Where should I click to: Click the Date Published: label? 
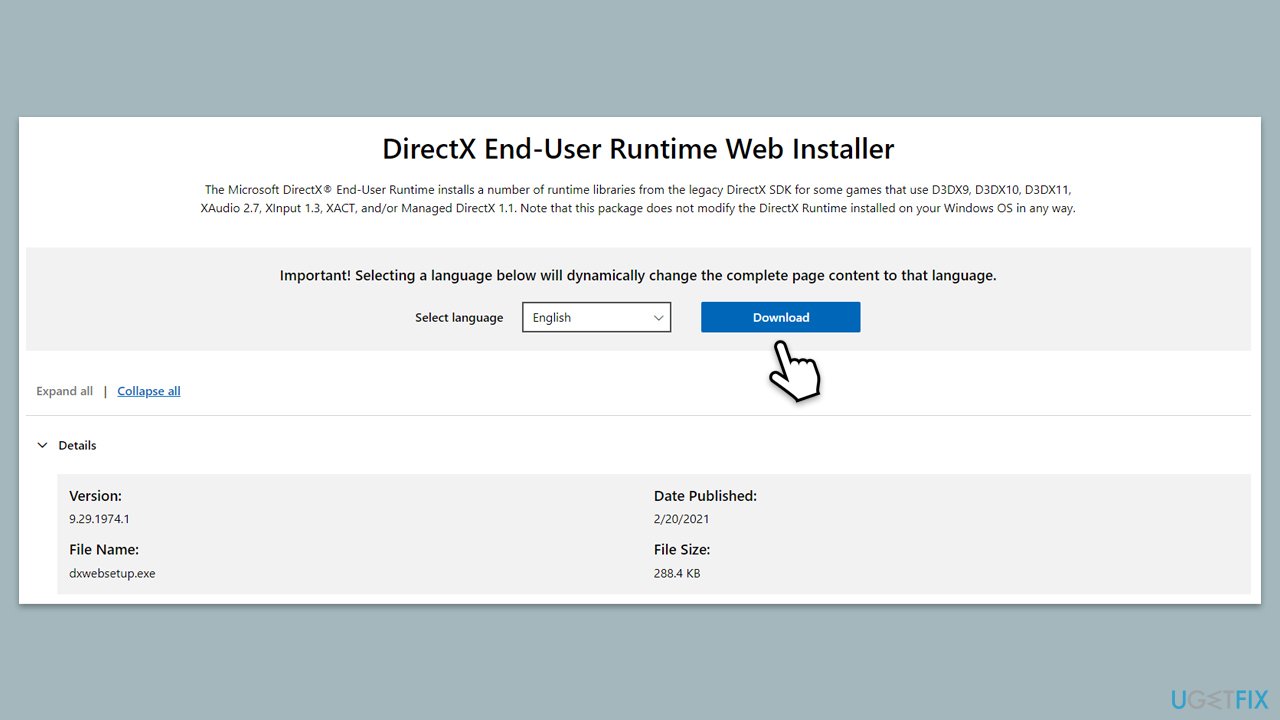pyautogui.click(x=705, y=496)
